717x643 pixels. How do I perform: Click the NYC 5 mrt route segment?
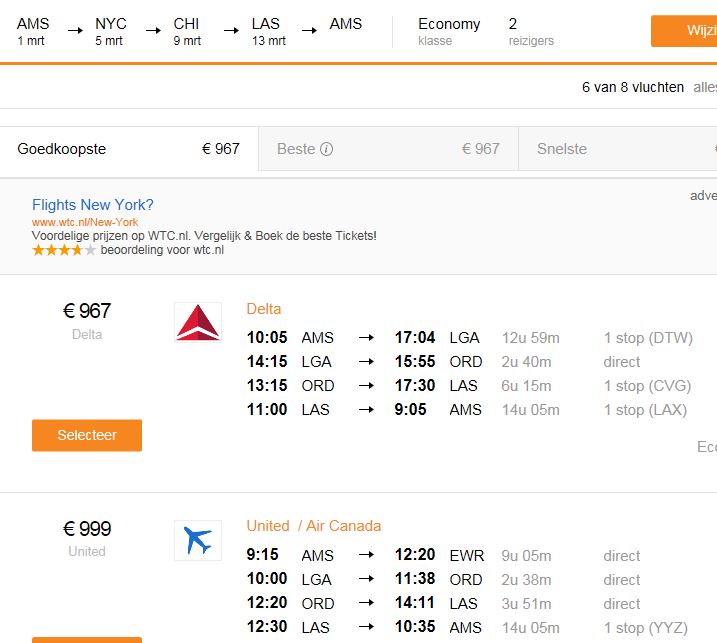(111, 31)
